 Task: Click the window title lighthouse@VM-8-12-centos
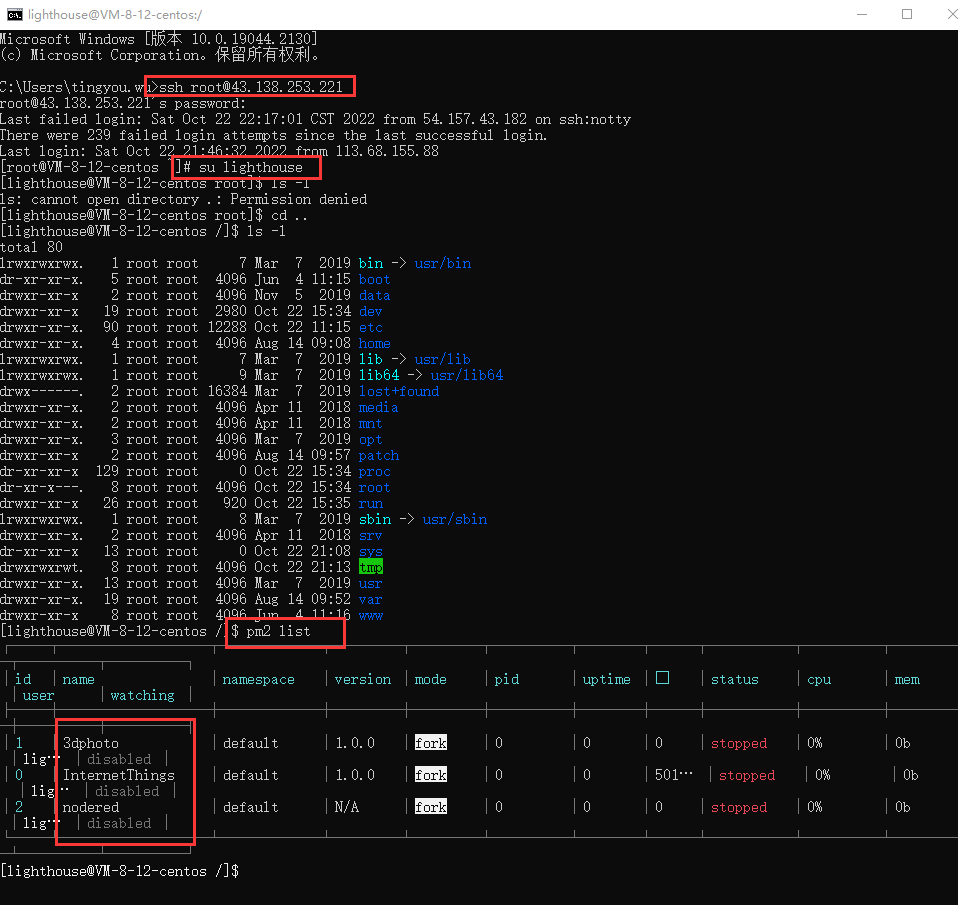115,15
